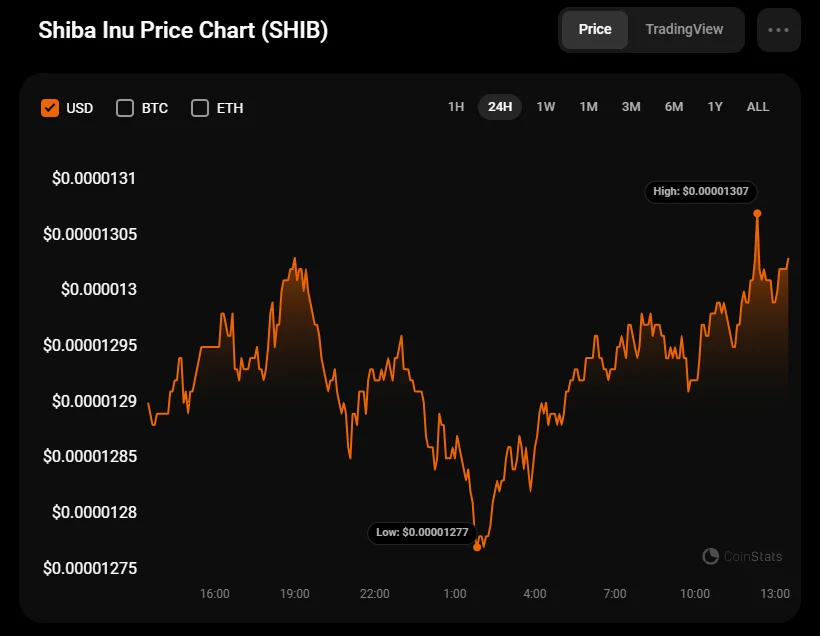Image resolution: width=820 pixels, height=636 pixels.
Task: Click the Low price marker dot
Action: tap(477, 547)
